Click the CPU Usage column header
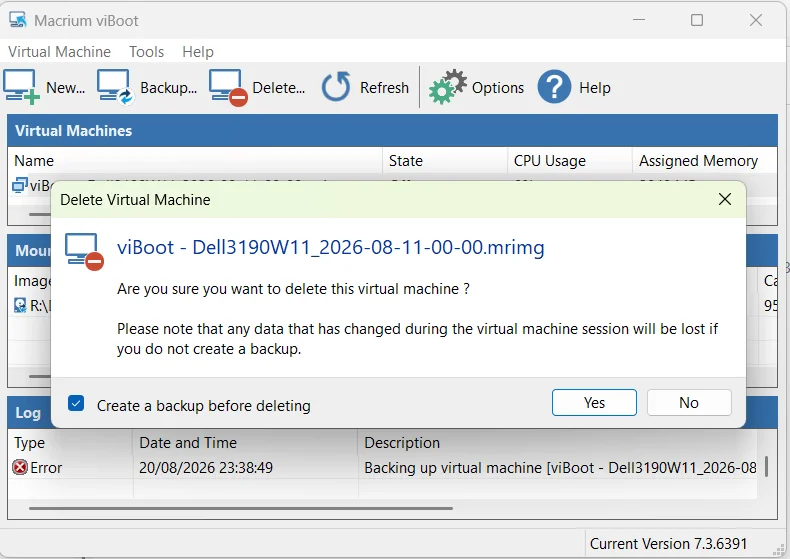The width and height of the screenshot is (790, 559). (570, 161)
